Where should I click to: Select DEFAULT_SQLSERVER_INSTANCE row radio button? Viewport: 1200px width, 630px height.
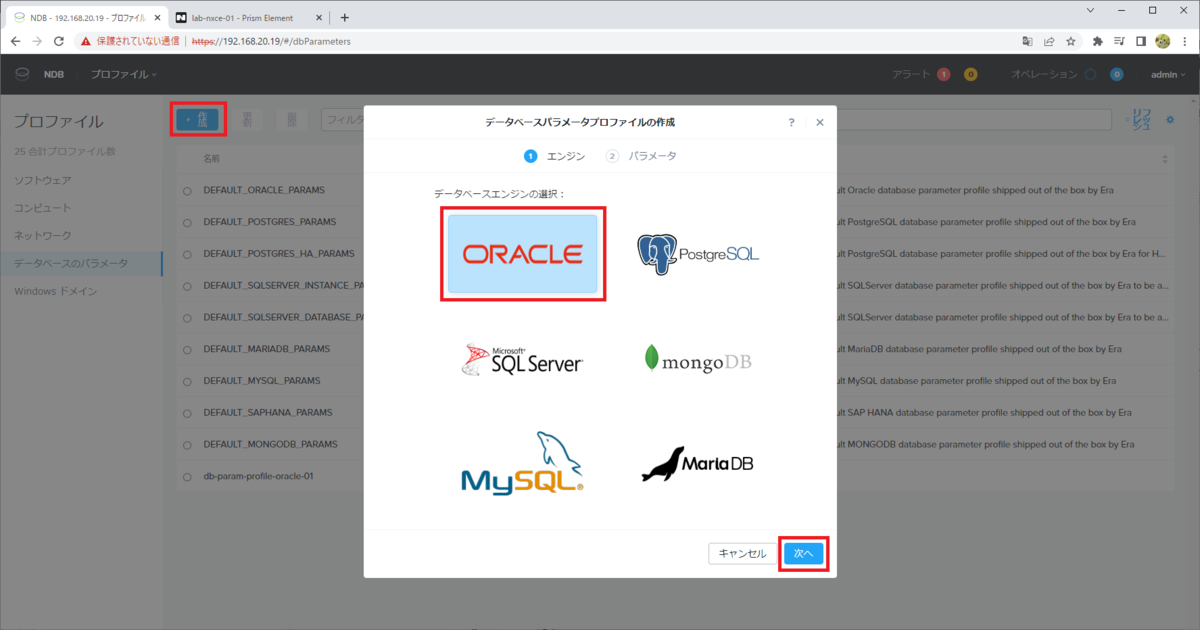click(x=187, y=285)
